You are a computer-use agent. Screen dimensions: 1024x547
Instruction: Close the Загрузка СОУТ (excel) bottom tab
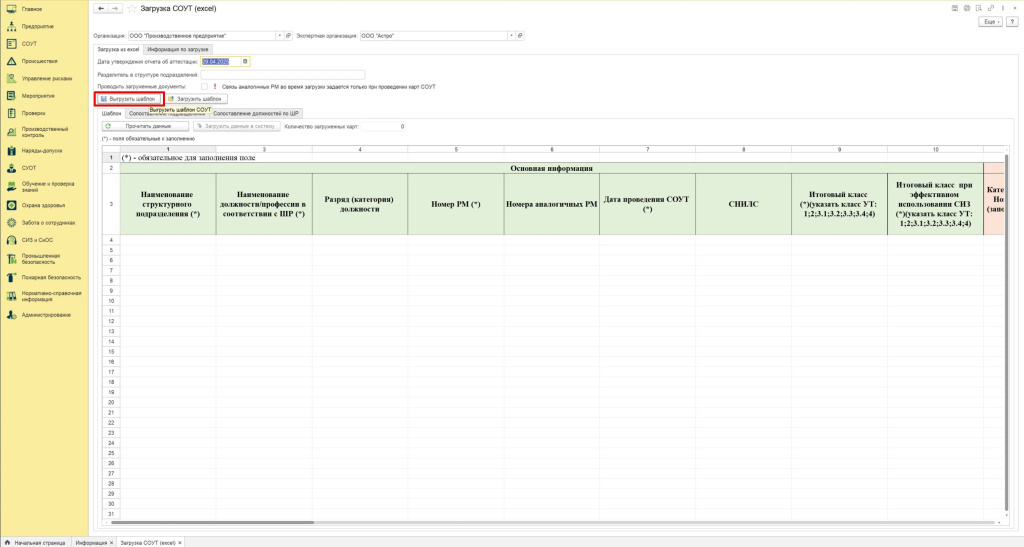click(180, 542)
